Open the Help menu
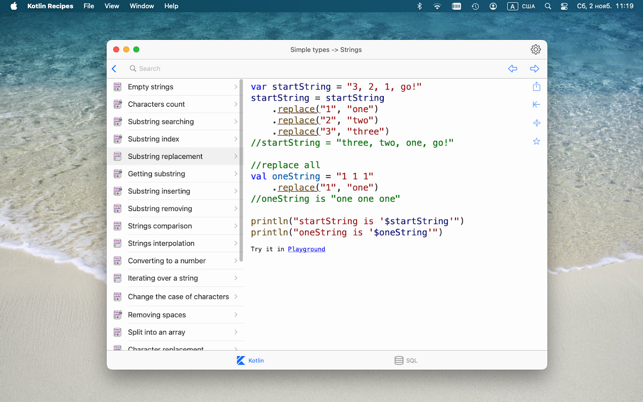643x402 pixels. point(171,6)
